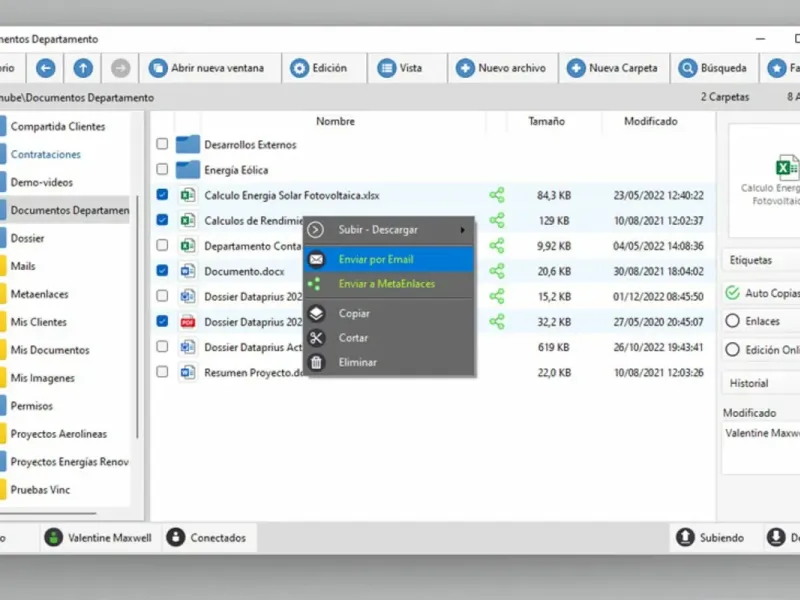Check the Desarrollos Externos folder checkbox
The image size is (800, 600).
point(162,144)
